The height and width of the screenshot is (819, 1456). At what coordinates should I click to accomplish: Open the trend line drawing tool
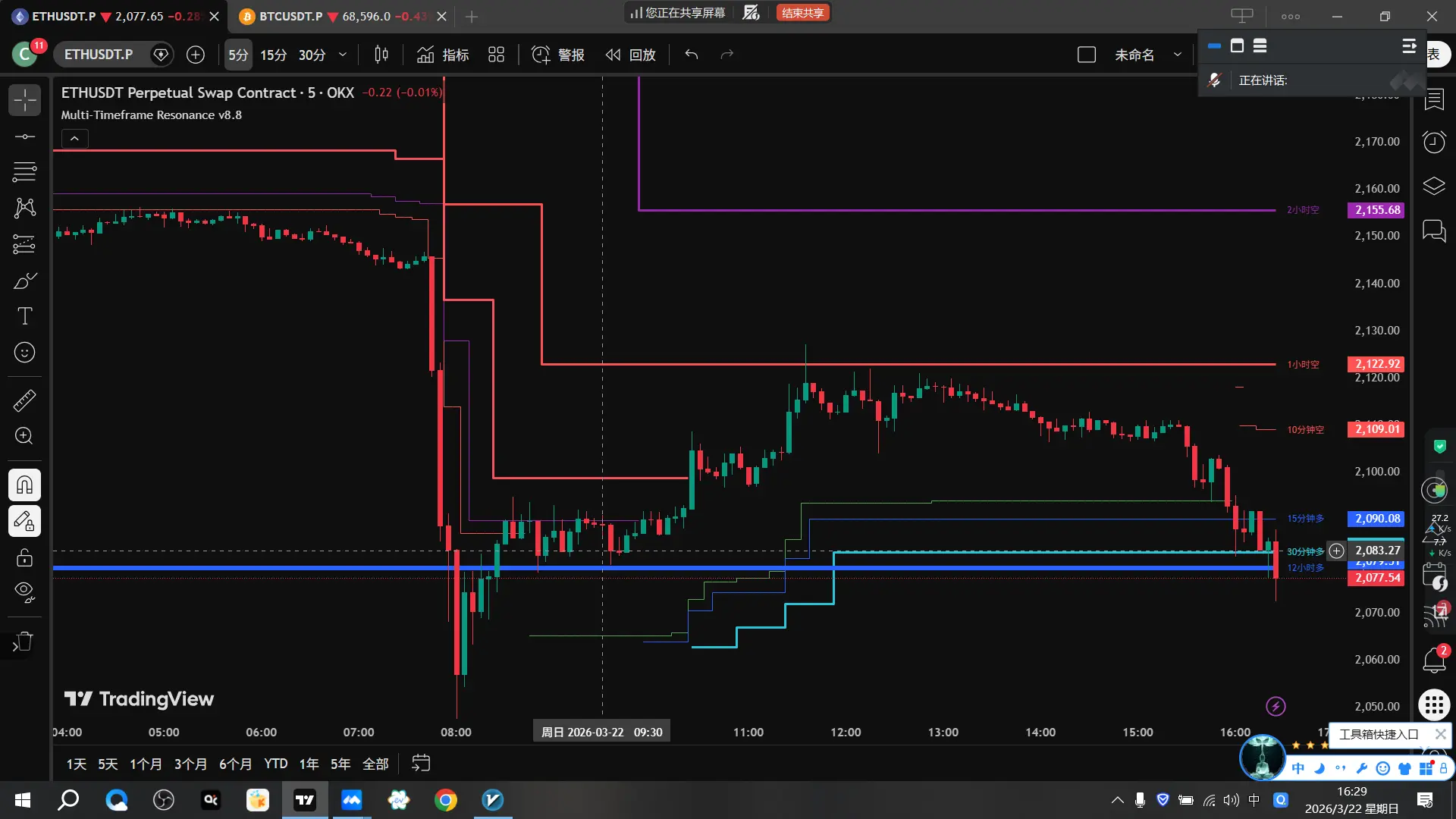(24, 136)
